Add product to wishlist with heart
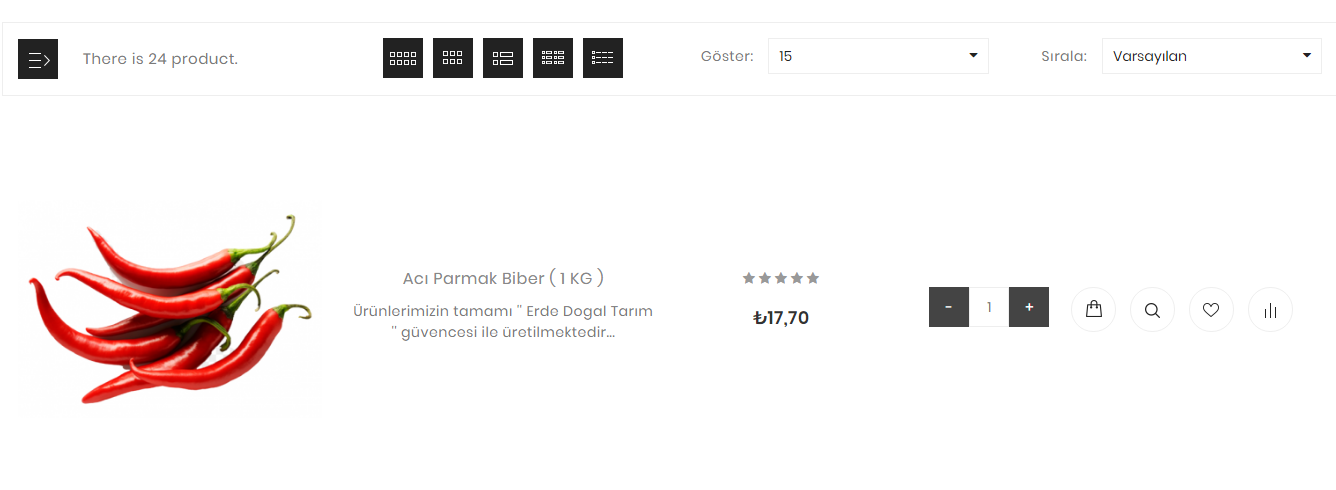 (x=1211, y=309)
